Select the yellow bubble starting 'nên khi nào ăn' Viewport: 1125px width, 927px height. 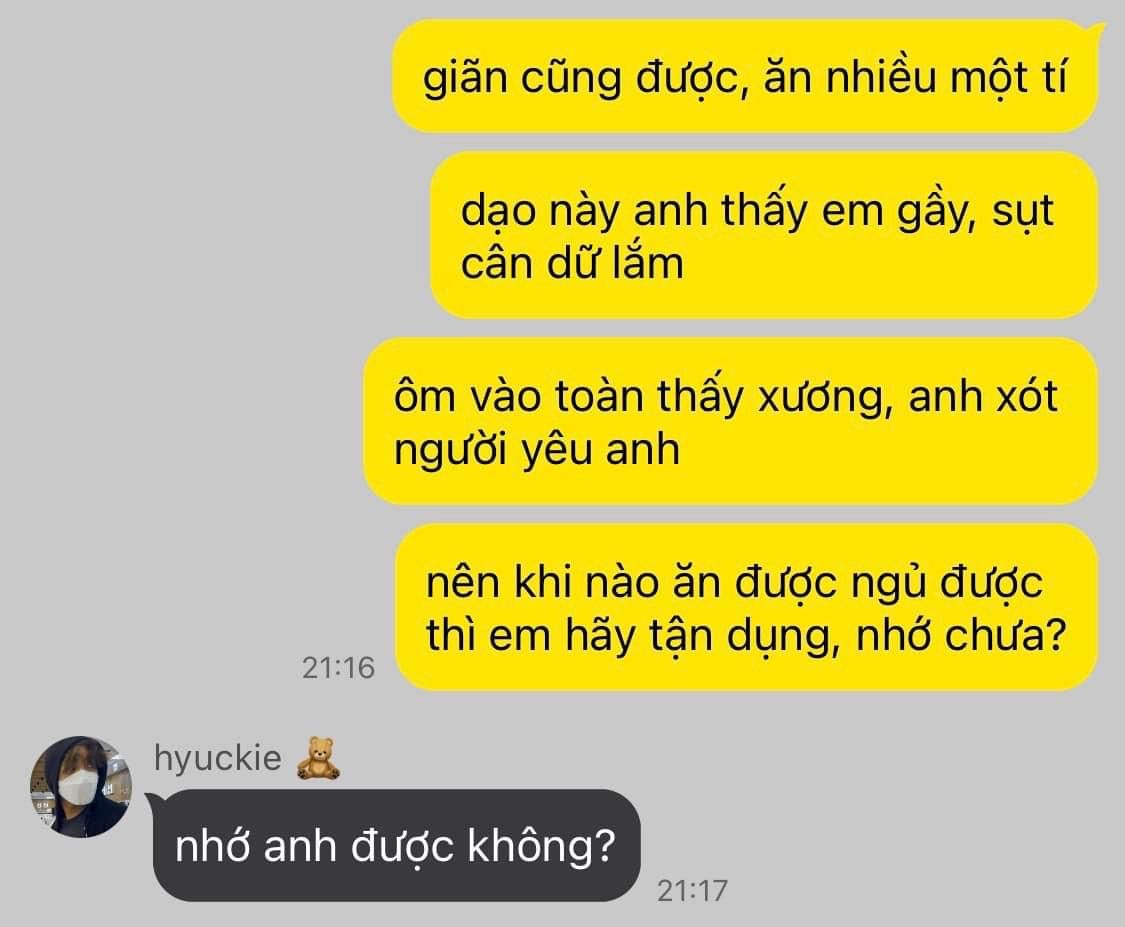pos(747,607)
